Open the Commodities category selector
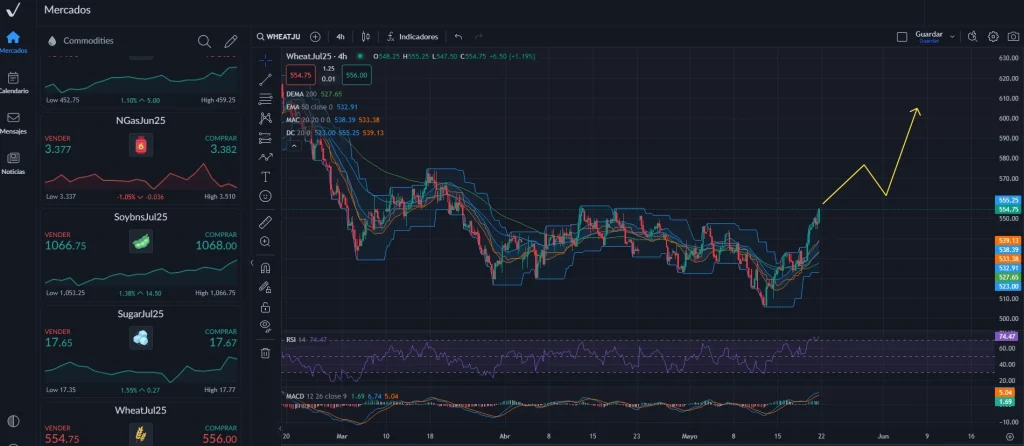 pyautogui.click(x=81, y=40)
